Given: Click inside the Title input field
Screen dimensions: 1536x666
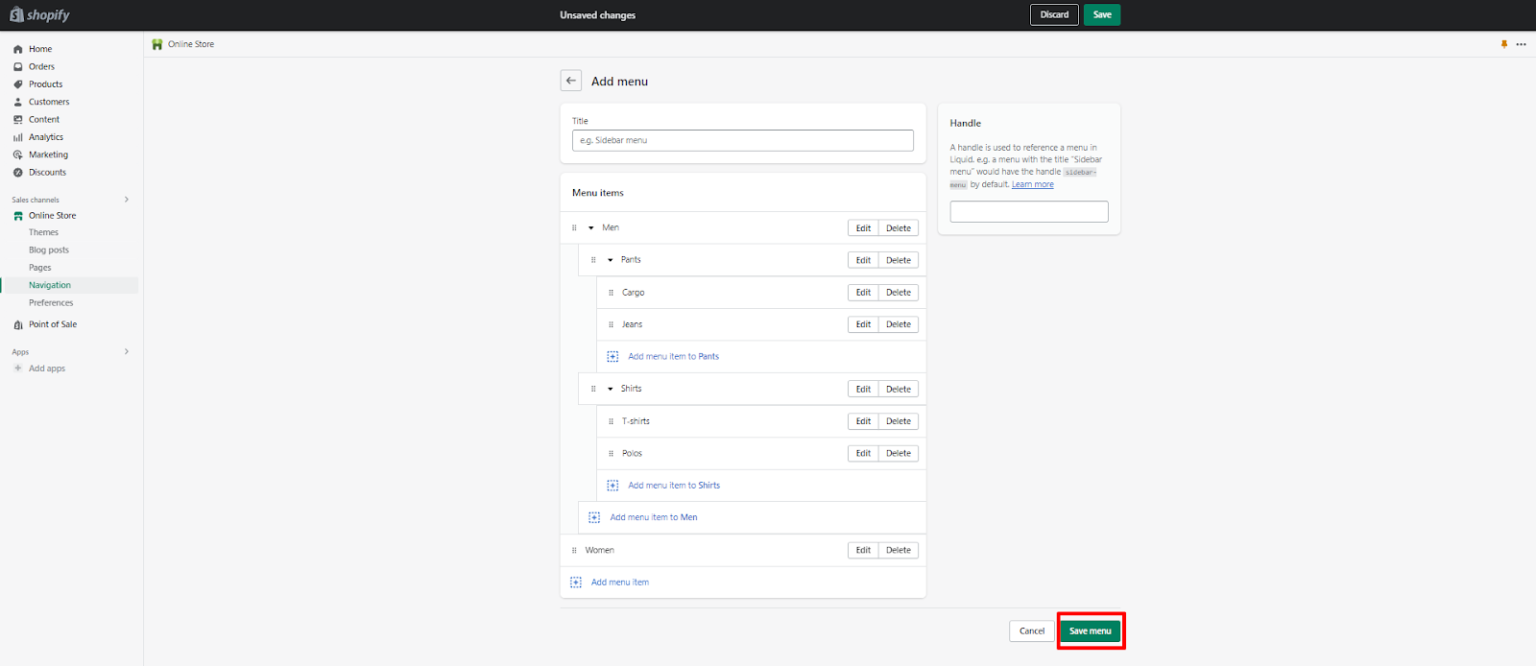Looking at the screenshot, I should pos(742,140).
